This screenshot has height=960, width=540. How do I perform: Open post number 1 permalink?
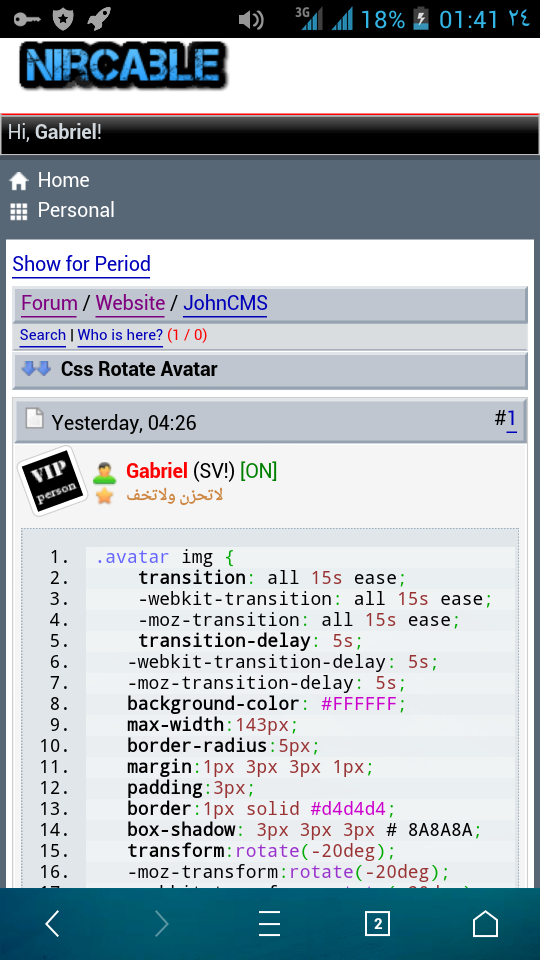[x=511, y=419]
